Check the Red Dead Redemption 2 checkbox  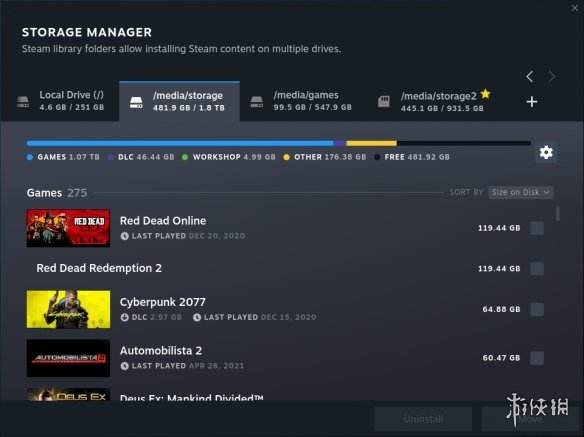coord(537,269)
